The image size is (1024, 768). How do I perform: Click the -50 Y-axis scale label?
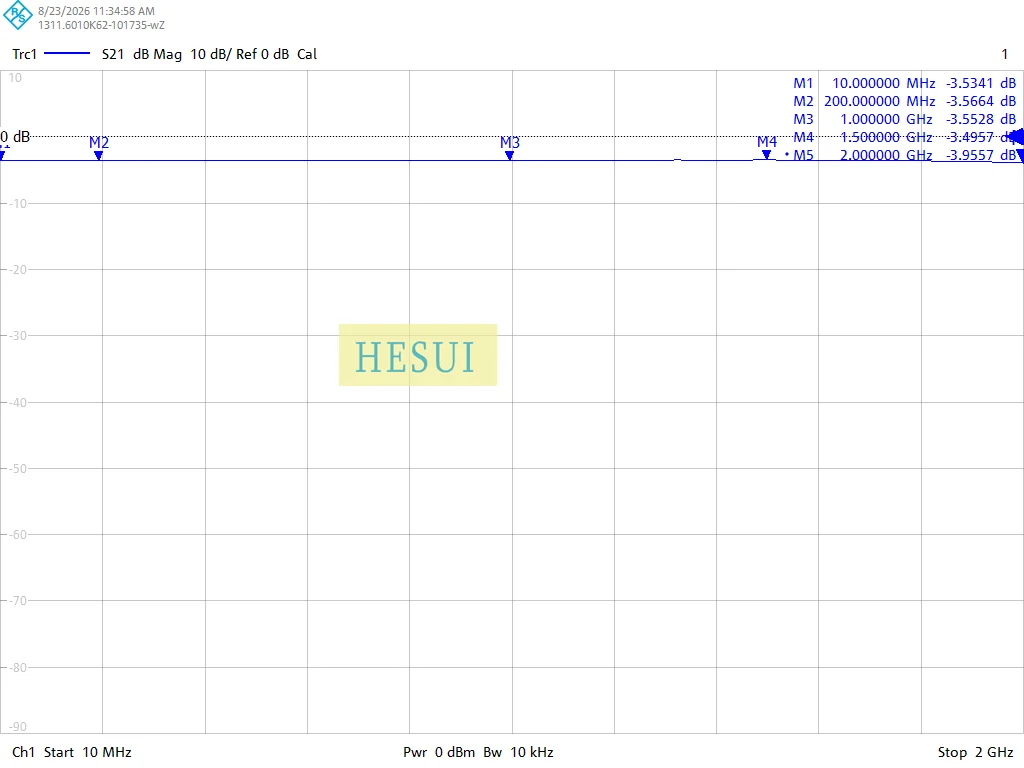pos(18,468)
